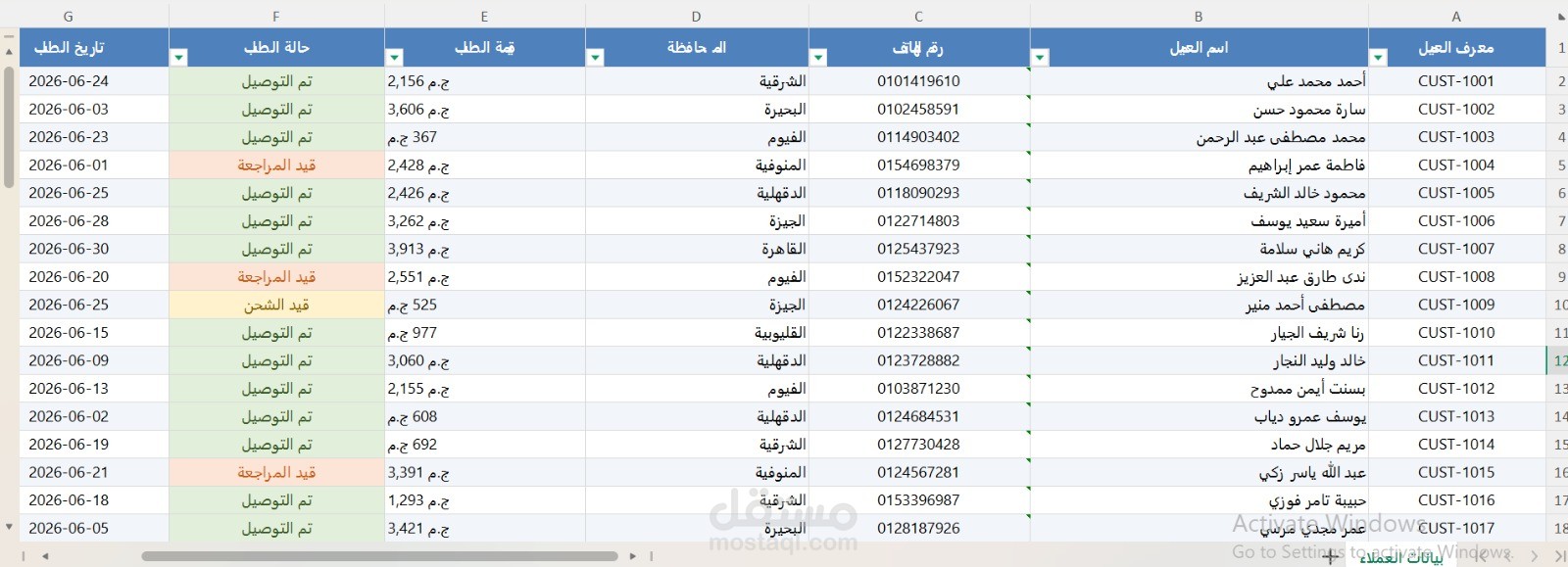Select the بيانات العملاء sheet tab
The height and width of the screenshot is (567, 1568).
pos(1400,557)
